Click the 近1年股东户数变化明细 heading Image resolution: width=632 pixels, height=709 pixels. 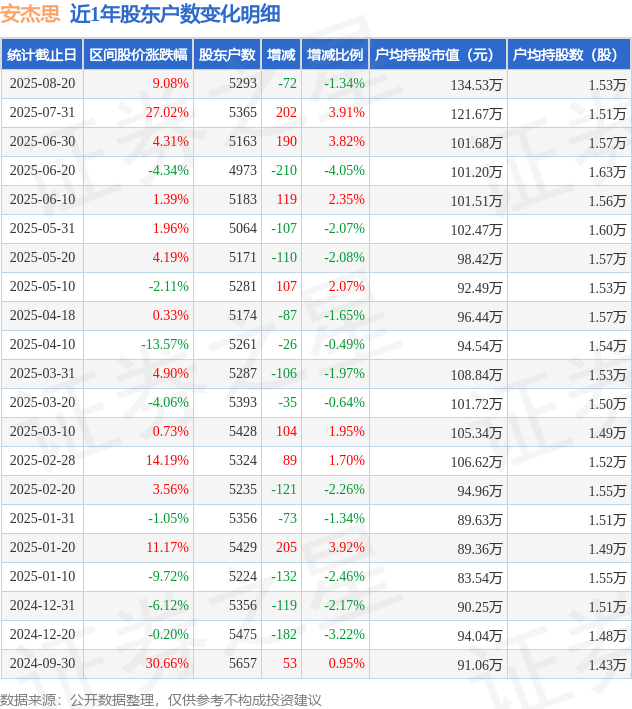pos(175,14)
